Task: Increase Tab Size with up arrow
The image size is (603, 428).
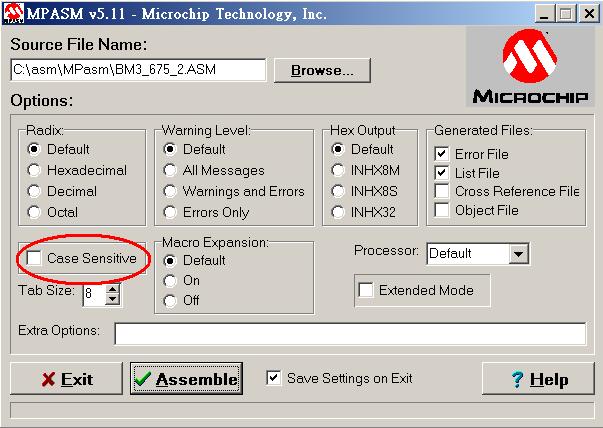Action: pos(113,290)
